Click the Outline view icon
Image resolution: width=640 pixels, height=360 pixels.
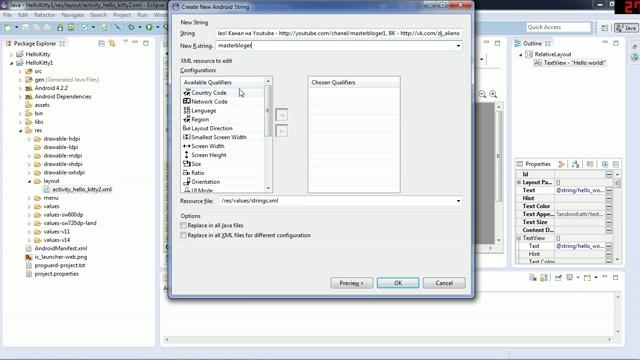pyautogui.click(x=518, y=43)
